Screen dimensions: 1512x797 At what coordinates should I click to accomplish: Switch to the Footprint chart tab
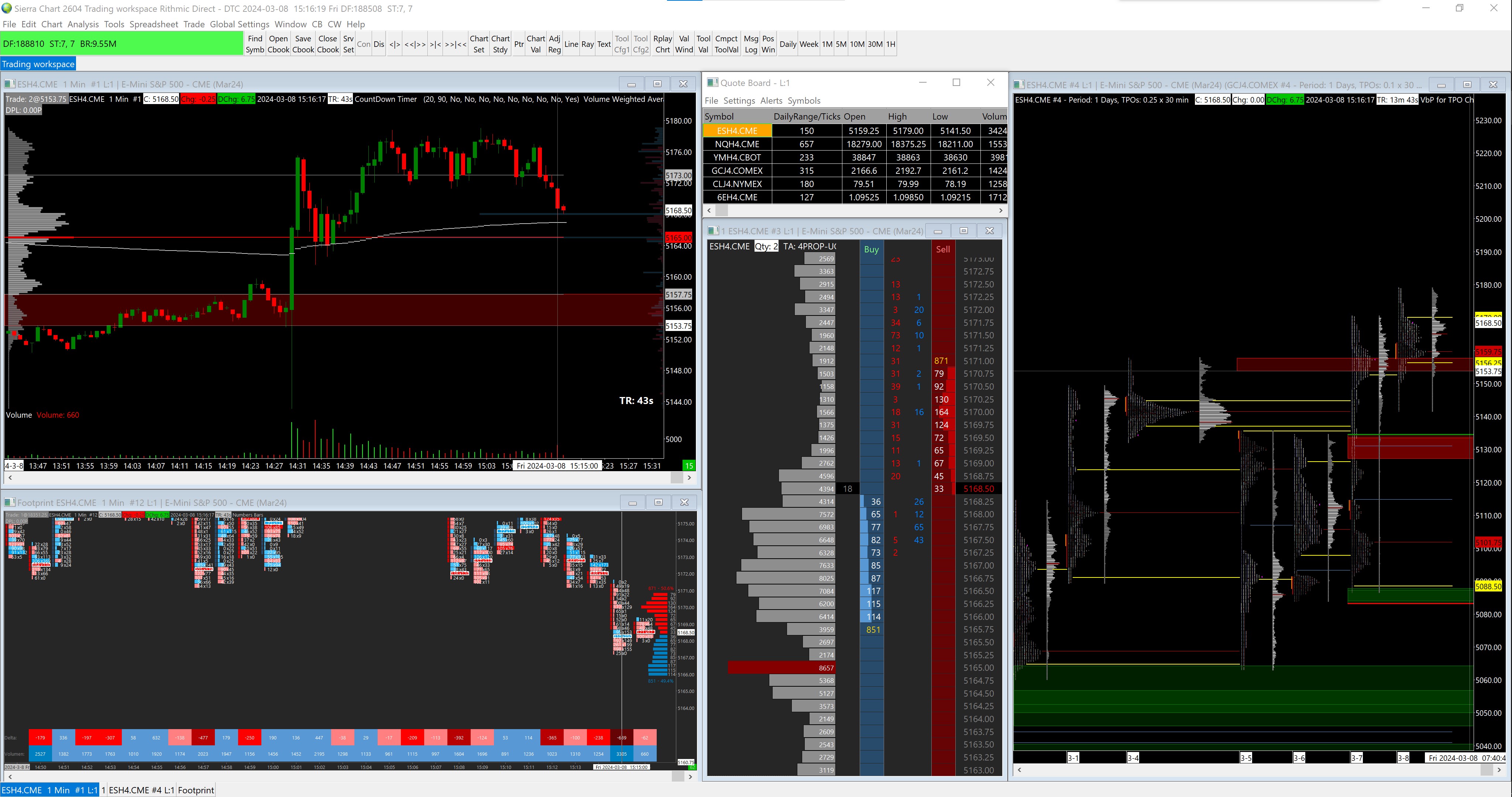[195, 790]
